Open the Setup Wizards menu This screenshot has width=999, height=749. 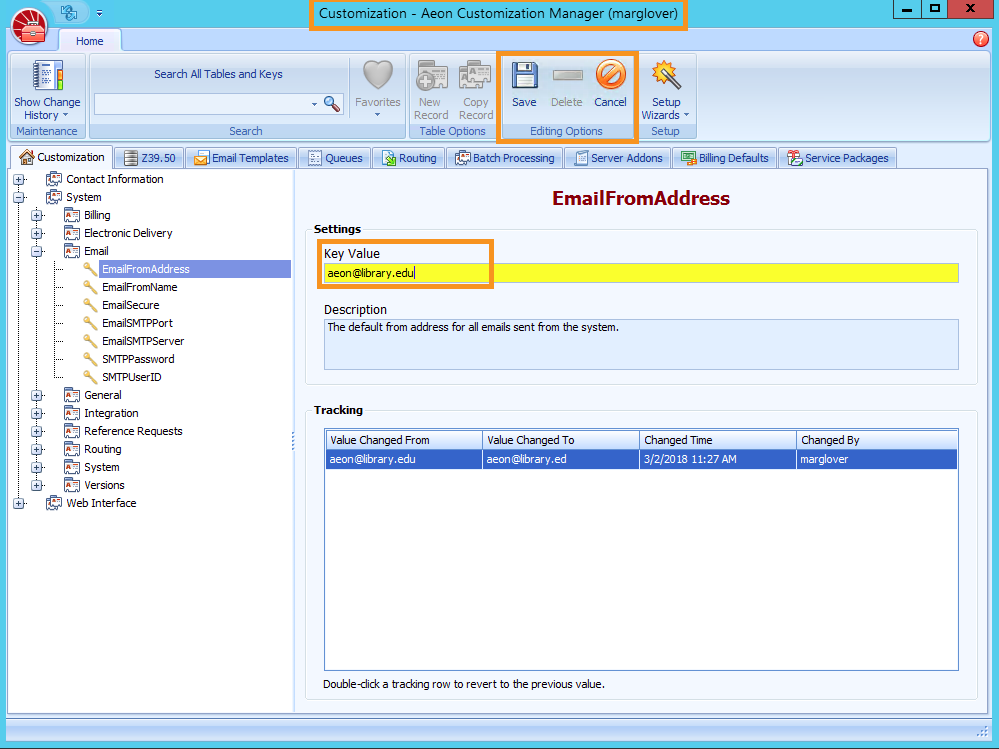click(666, 90)
